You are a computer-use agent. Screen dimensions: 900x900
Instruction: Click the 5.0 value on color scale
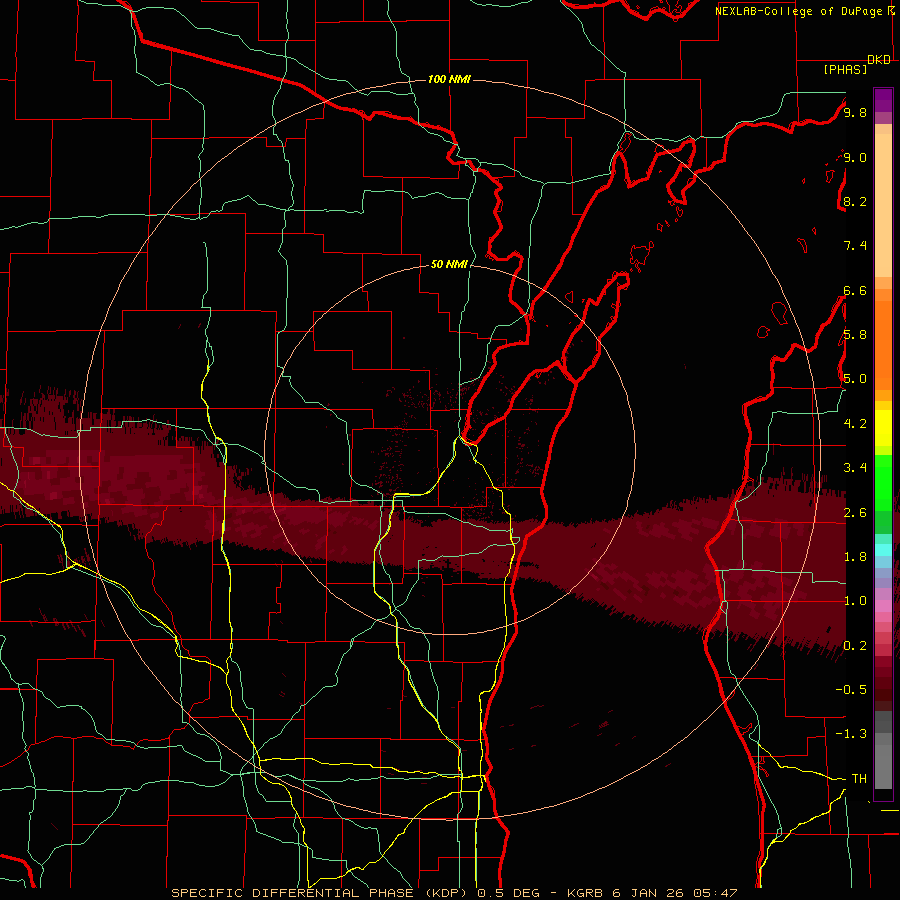click(855, 379)
